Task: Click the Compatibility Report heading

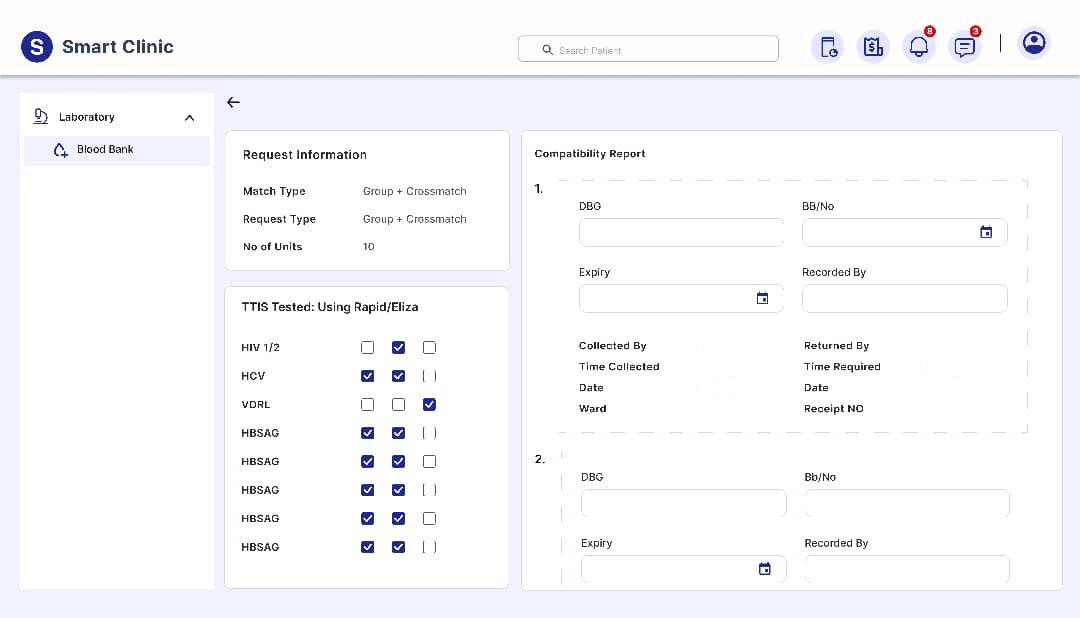Action: click(590, 154)
